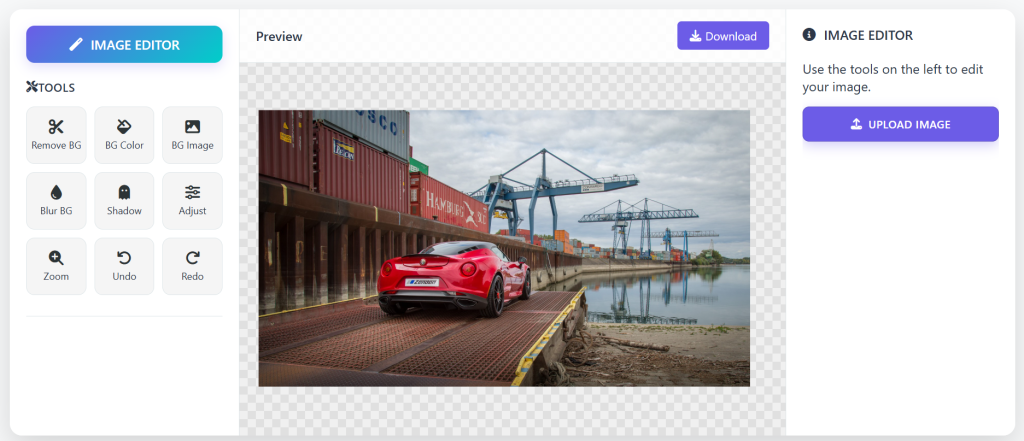Undo the last edit
This screenshot has width=1024, height=441.
(x=124, y=266)
